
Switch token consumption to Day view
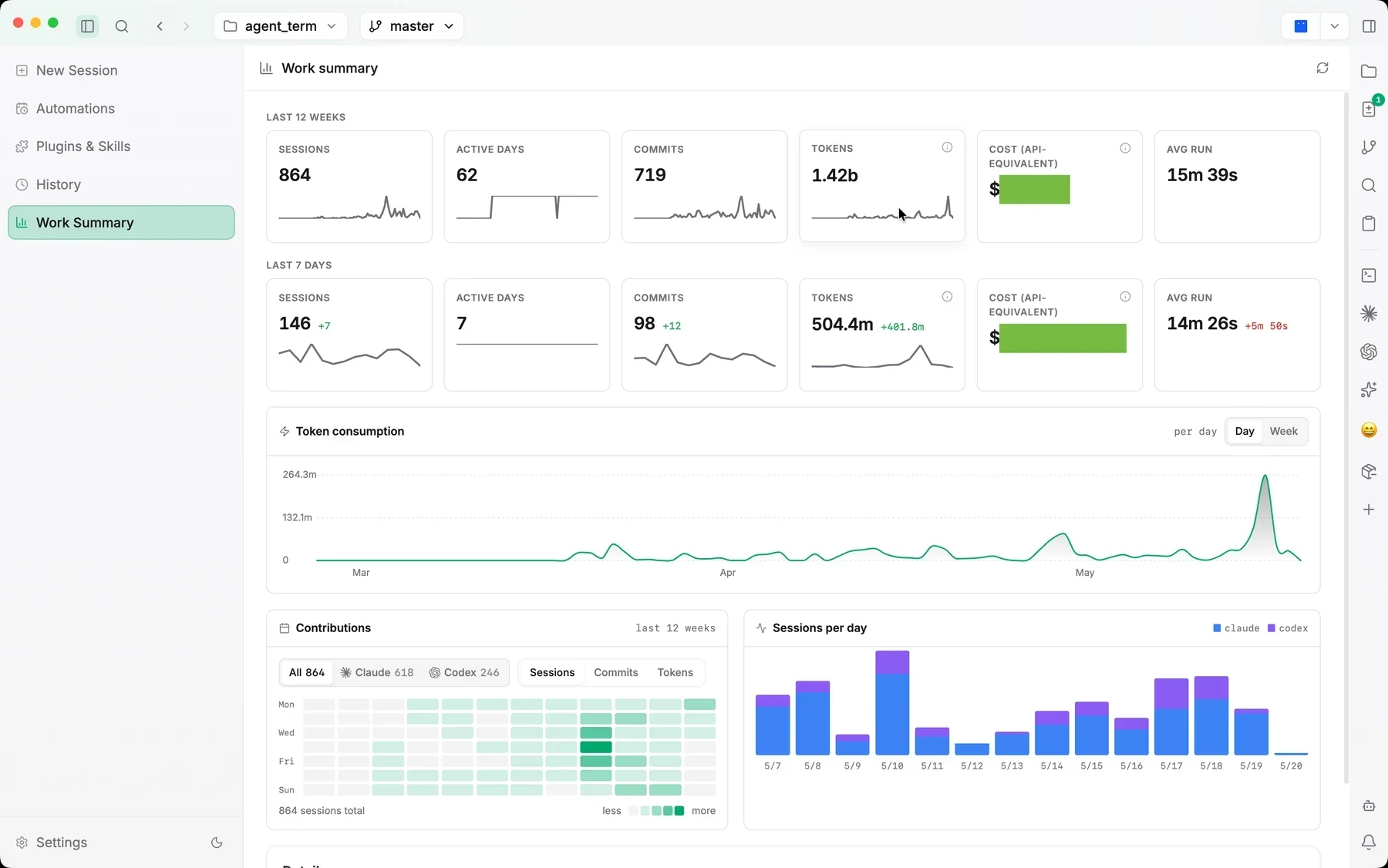tap(1245, 432)
